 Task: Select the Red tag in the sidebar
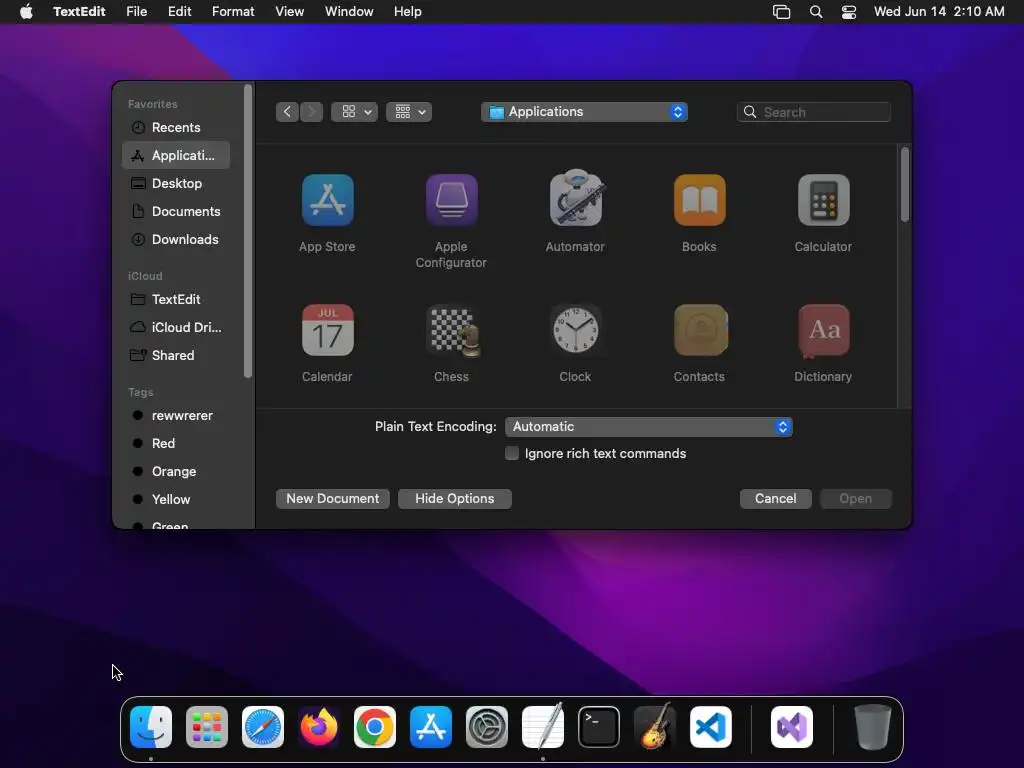point(176,444)
